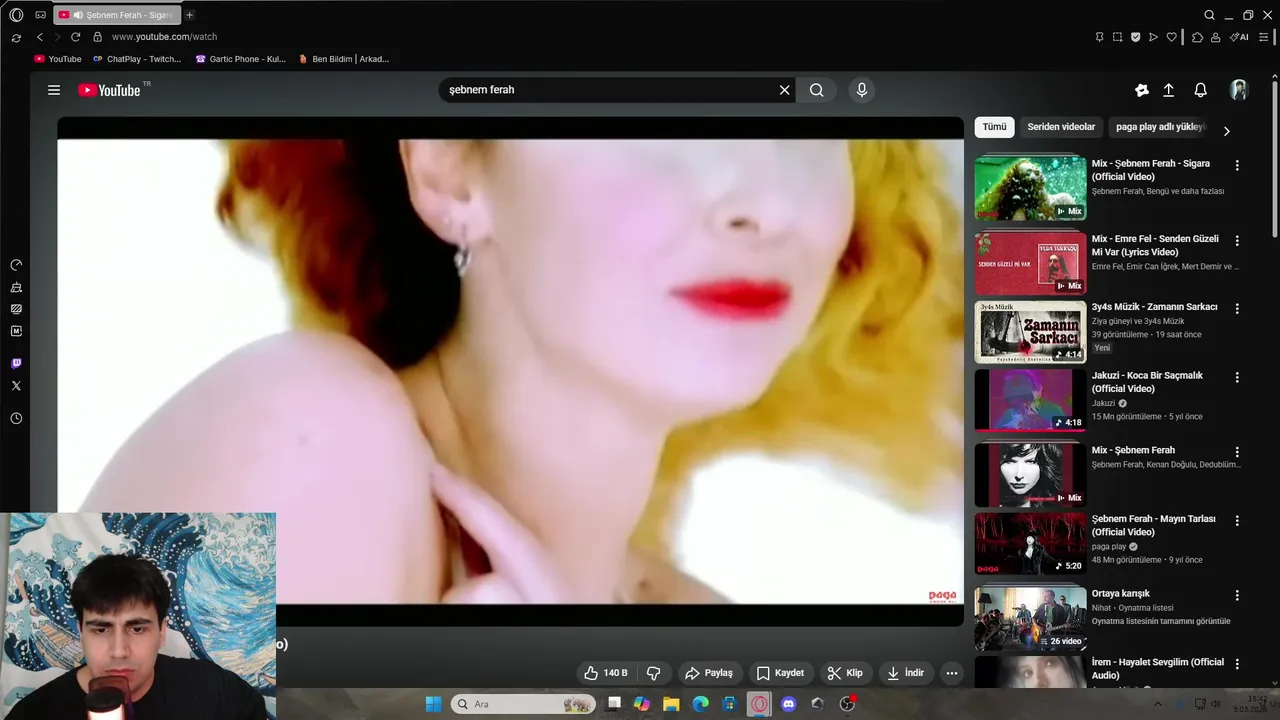The width and height of the screenshot is (1280, 720).
Task: Open Twitch in Opera sidebar
Action: pyautogui.click(x=16, y=364)
